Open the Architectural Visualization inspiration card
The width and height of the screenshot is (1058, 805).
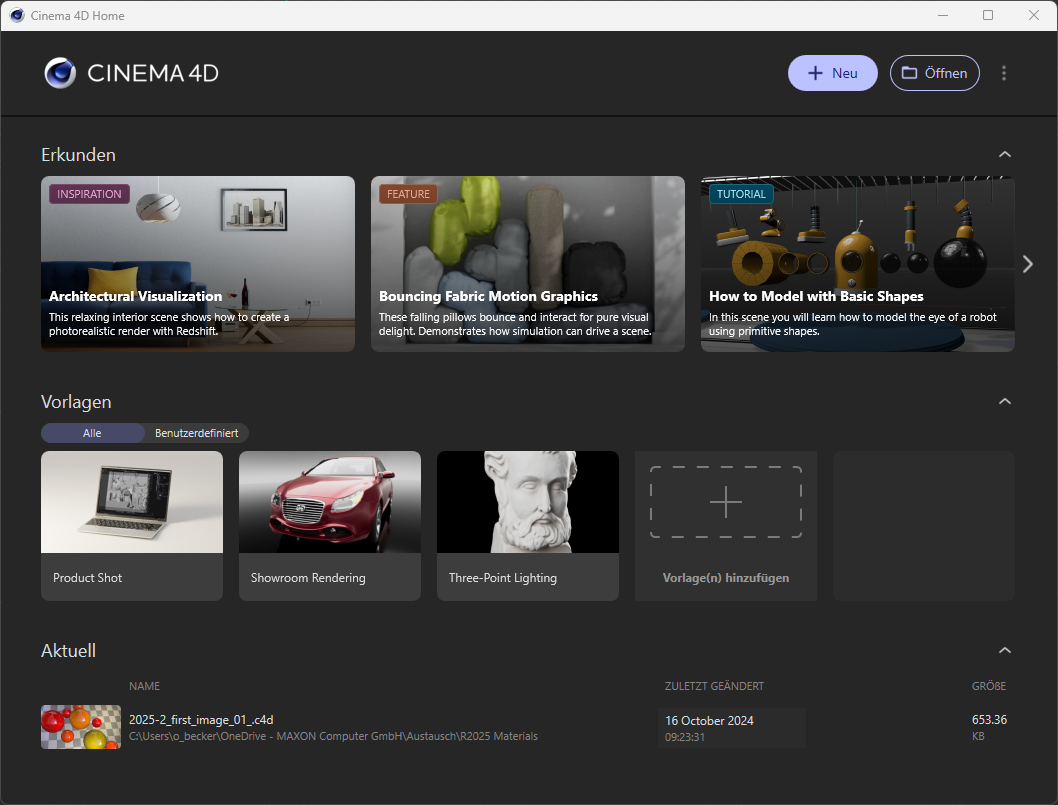coord(198,264)
